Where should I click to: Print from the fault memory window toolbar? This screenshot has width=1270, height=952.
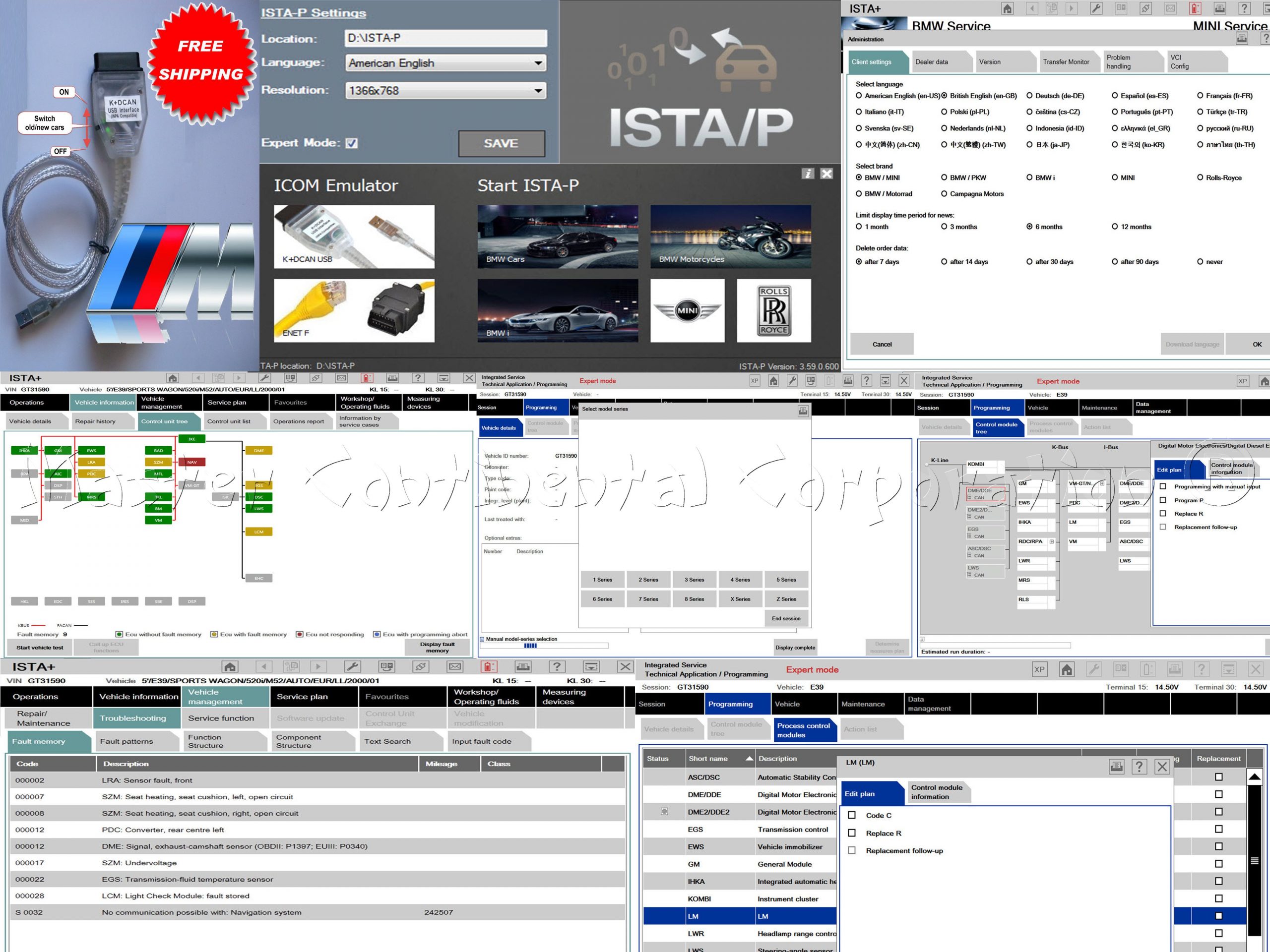coord(522,666)
